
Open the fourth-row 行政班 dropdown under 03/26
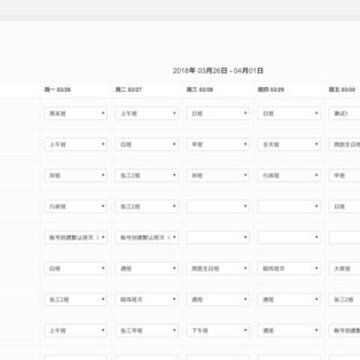[76, 206]
